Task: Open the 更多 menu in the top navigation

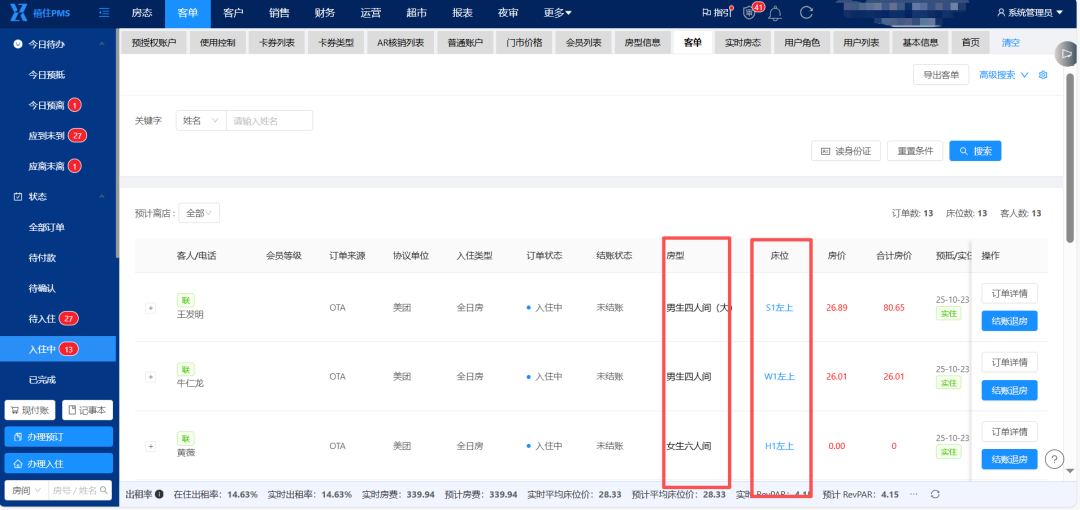Action: point(557,12)
